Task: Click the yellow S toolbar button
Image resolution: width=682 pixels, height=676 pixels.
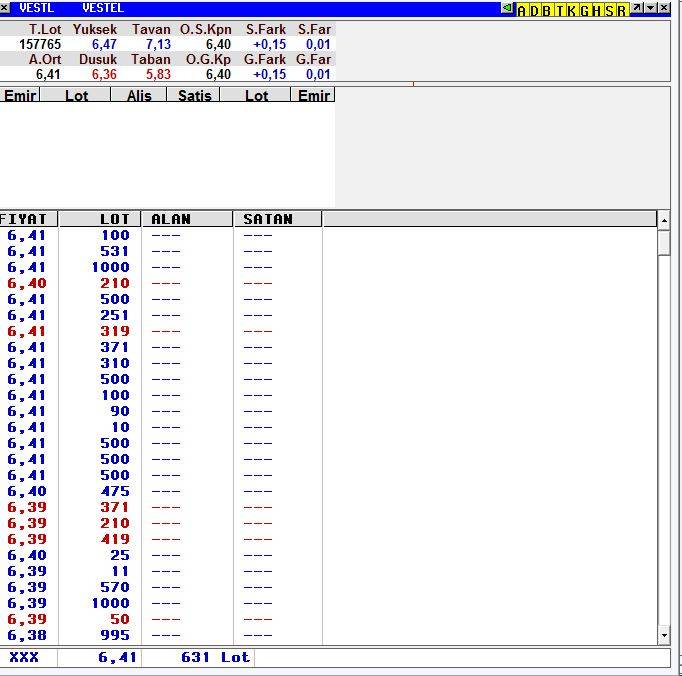Action: coord(610,9)
